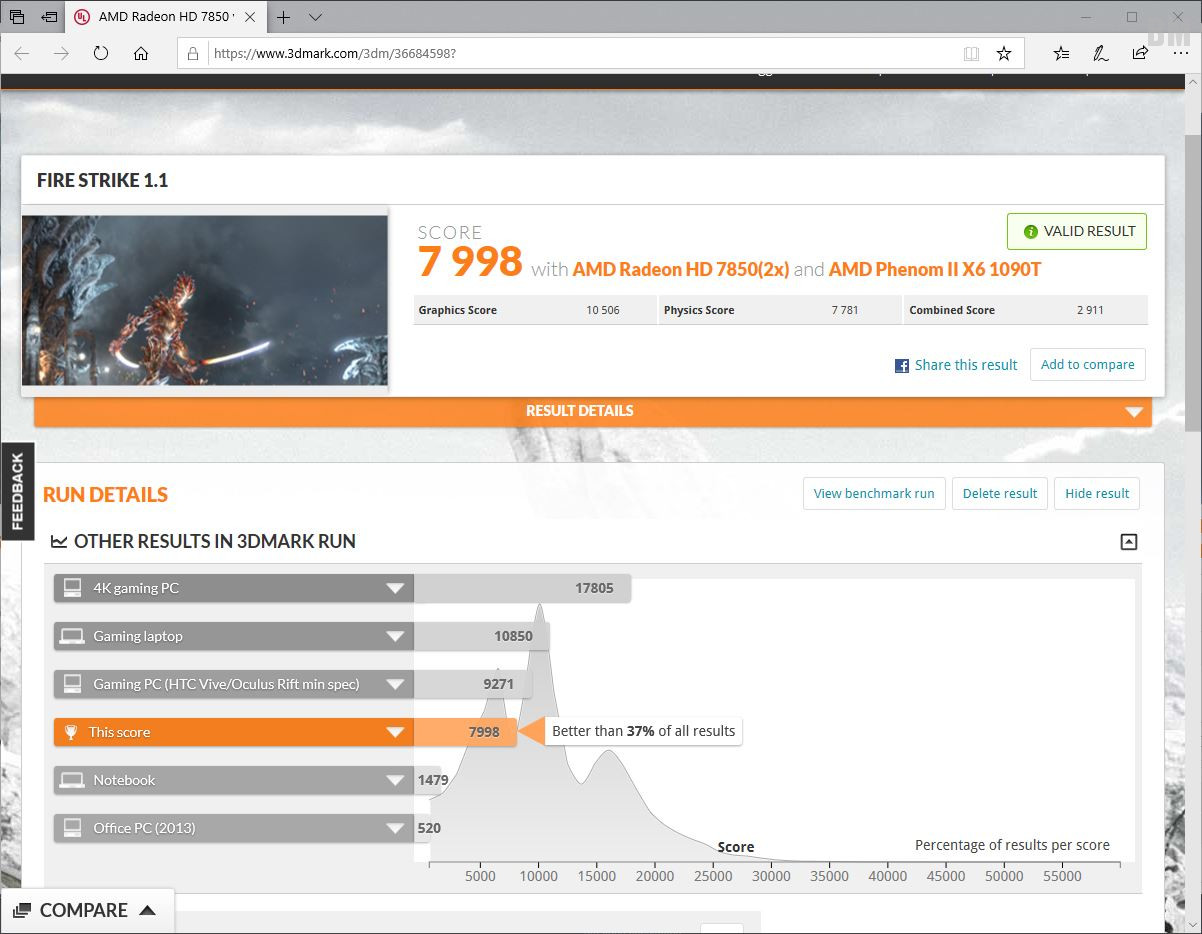The image size is (1202, 934).
Task: Click the Notebook laptop icon
Action: [x=72, y=780]
